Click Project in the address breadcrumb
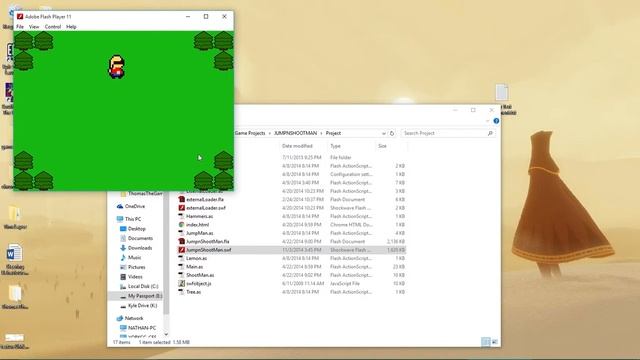640x360 pixels. (333, 133)
